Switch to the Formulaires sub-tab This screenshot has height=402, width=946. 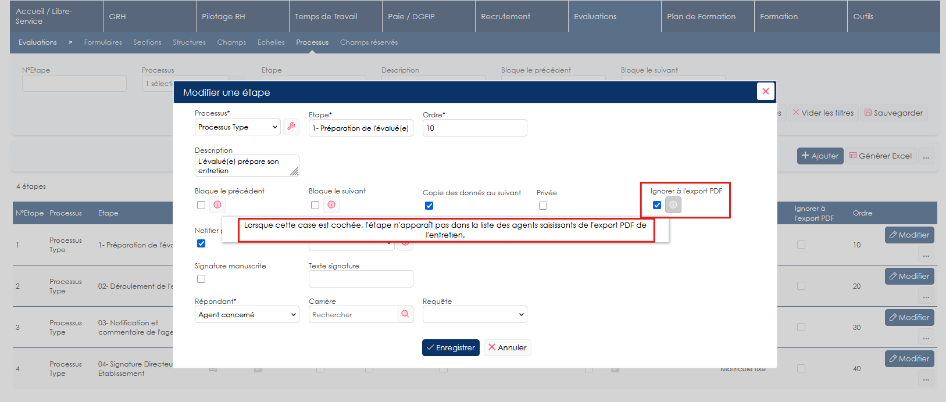(x=103, y=43)
